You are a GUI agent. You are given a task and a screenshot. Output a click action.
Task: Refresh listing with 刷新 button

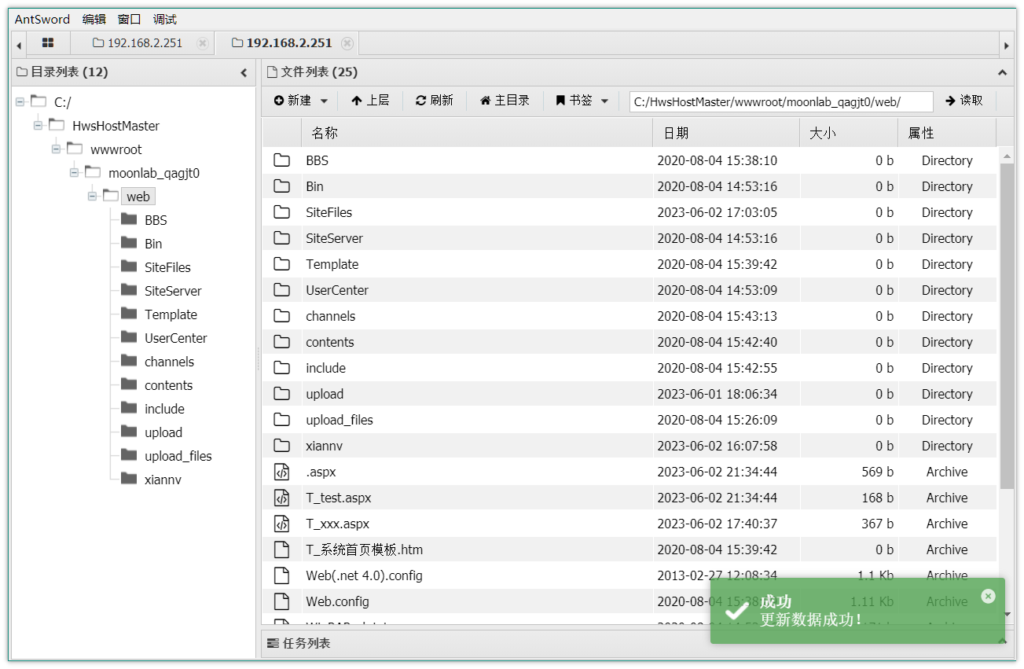(x=434, y=101)
